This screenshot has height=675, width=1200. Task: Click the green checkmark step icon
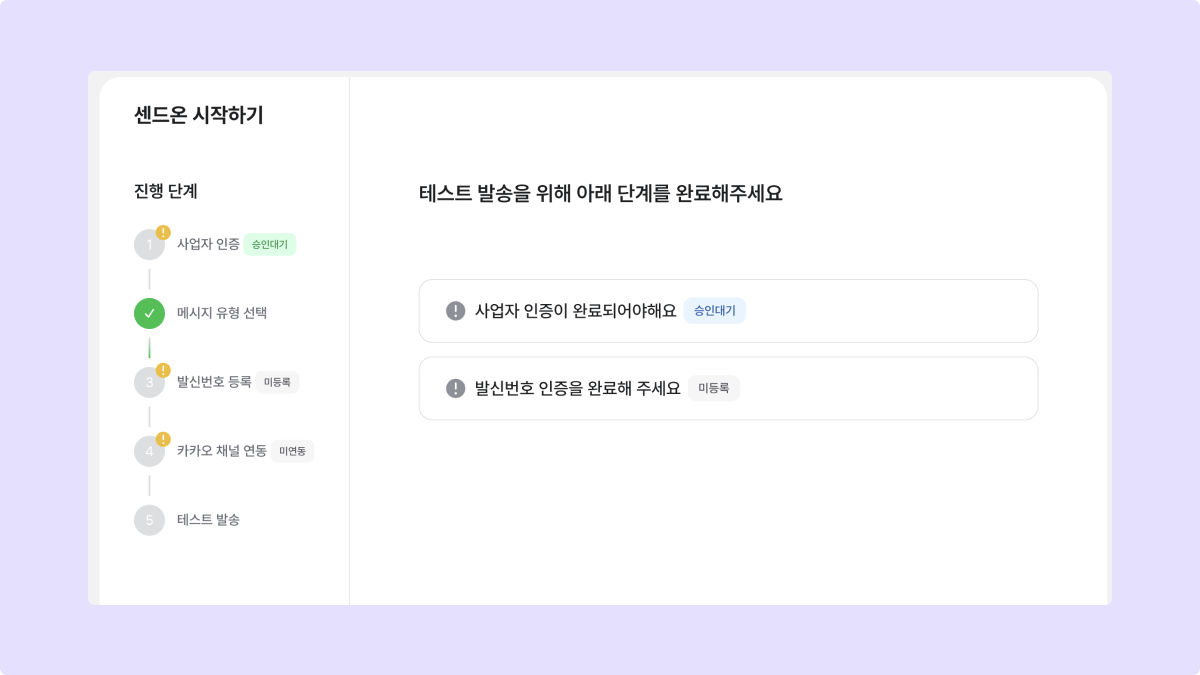pos(149,313)
